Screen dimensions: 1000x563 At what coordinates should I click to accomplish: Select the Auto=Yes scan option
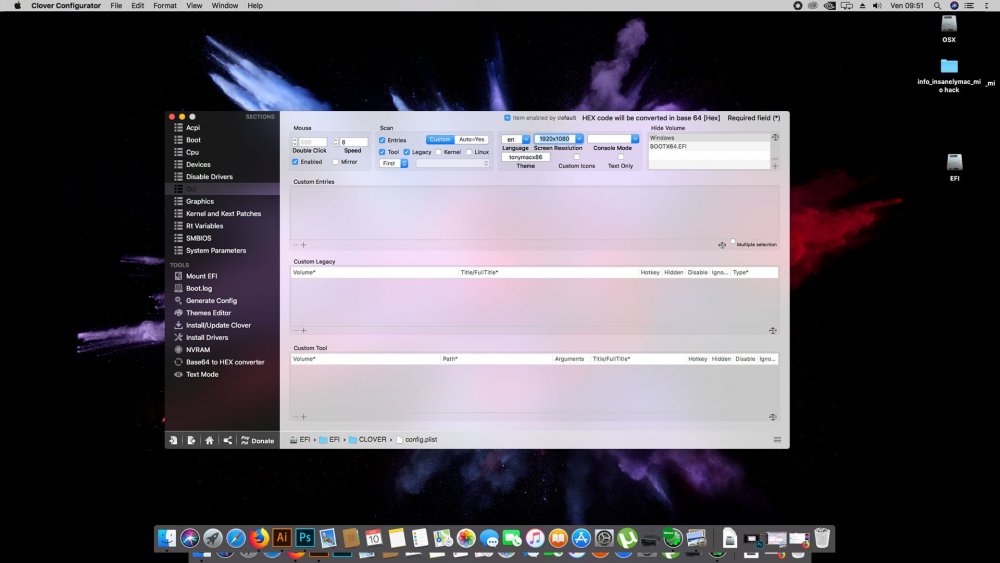click(472, 140)
